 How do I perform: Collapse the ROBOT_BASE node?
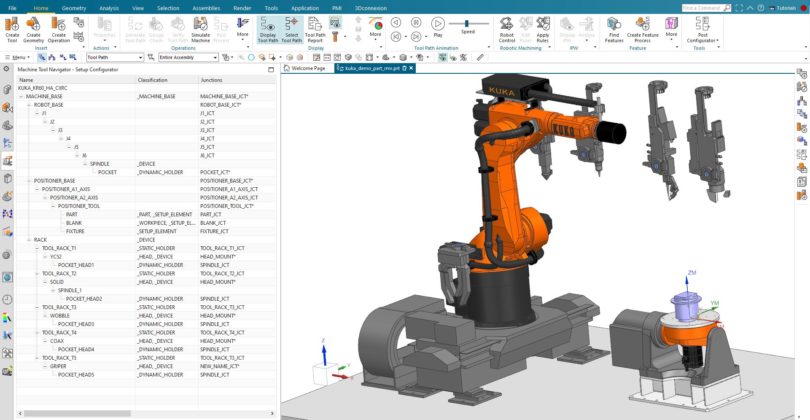point(29,105)
